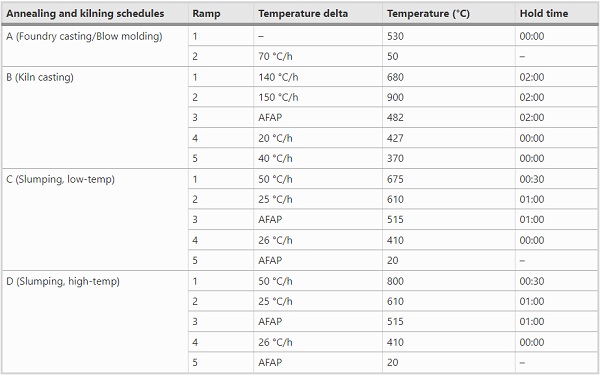Click the 'C (Slumping, low-temp)' cell
Image resolution: width=600 pixels, height=375 pixels.
click(95, 220)
